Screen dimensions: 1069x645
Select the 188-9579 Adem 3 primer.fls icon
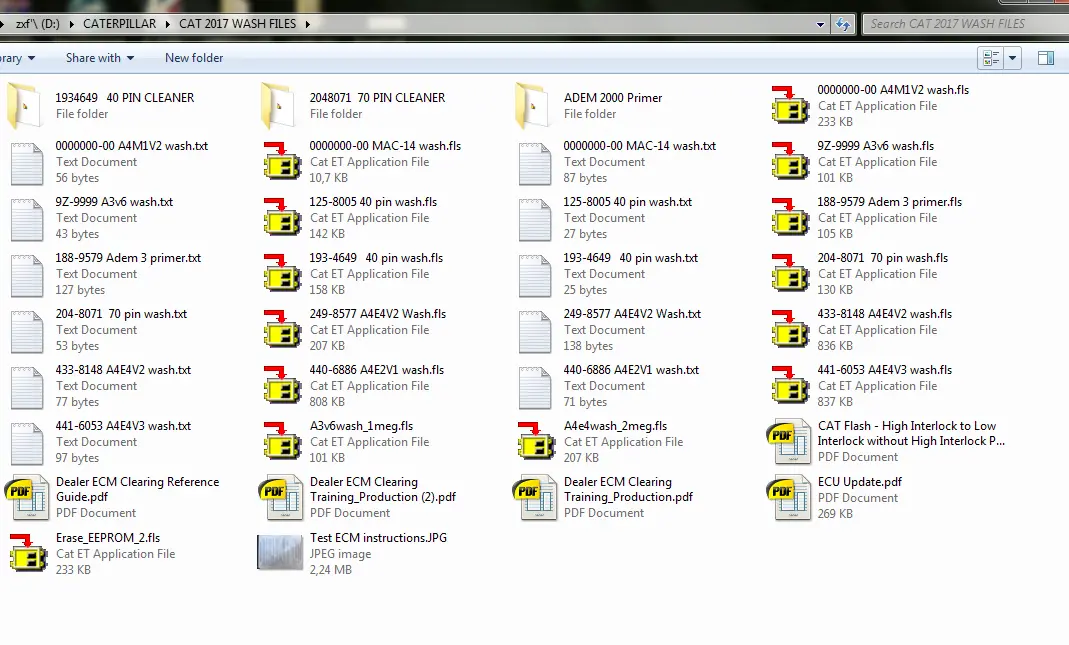pos(789,218)
